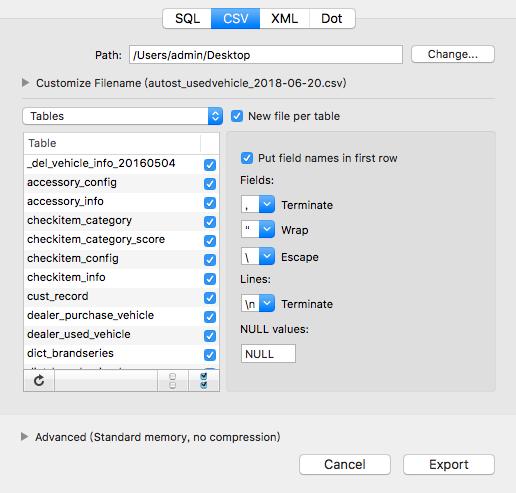516x493 pixels.
Task: Click the NULL values input field
Action: pyautogui.click(x=268, y=354)
